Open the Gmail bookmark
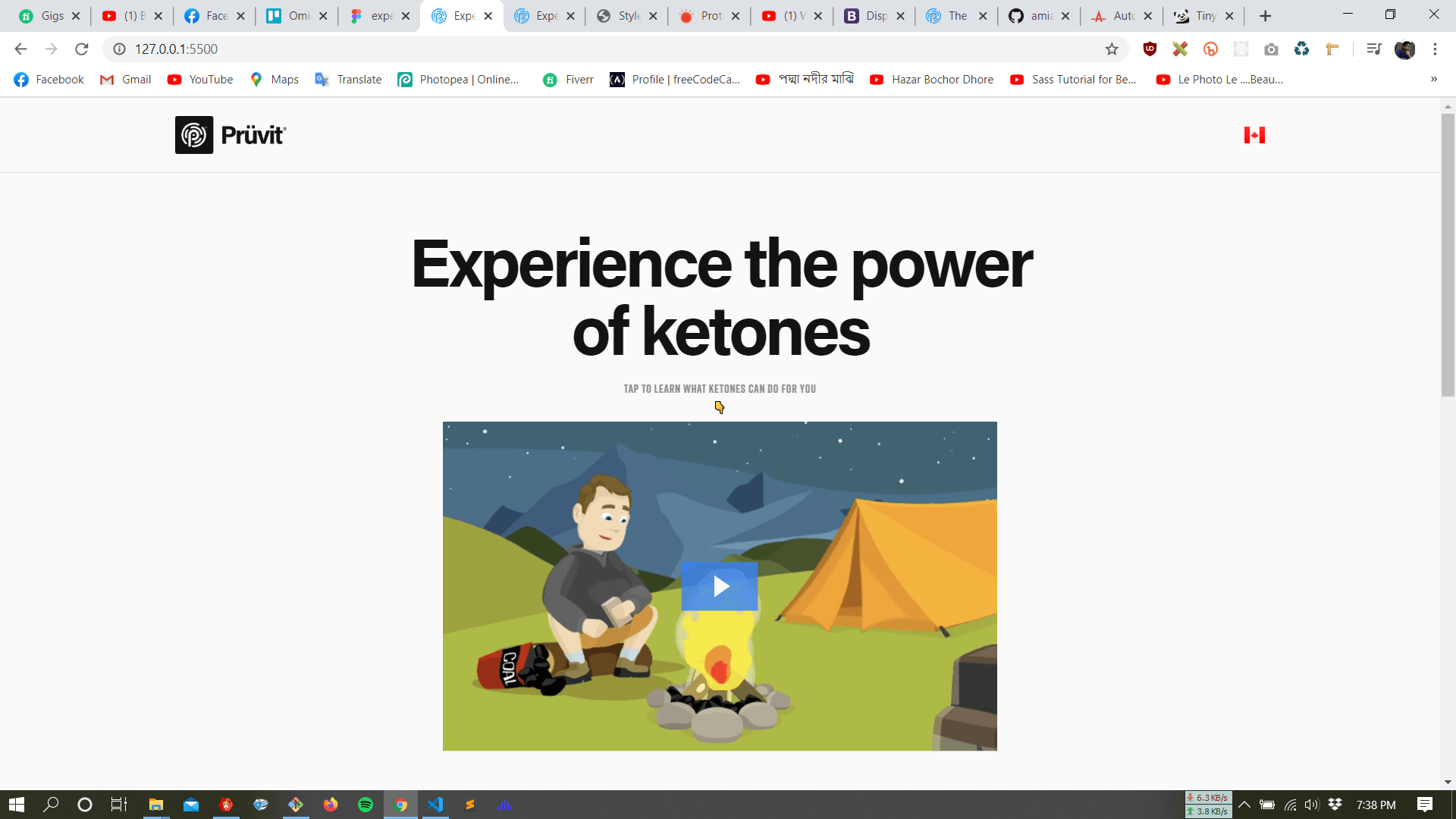1456x819 pixels. coord(125,79)
